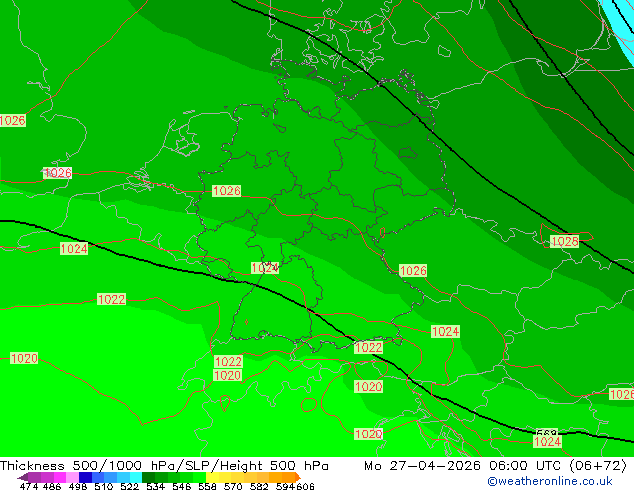Click legend value 522
The height and width of the screenshot is (490, 634).
coord(129,486)
